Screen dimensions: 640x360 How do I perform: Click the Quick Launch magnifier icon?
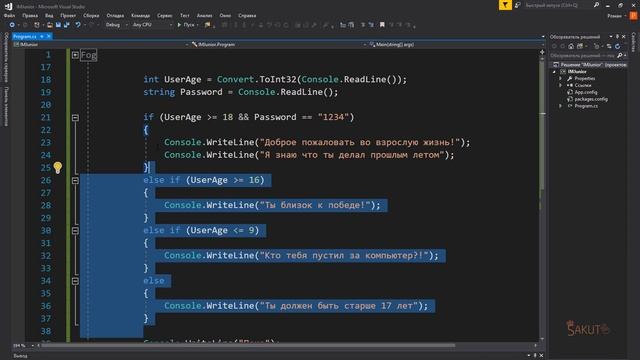tap(596, 5)
